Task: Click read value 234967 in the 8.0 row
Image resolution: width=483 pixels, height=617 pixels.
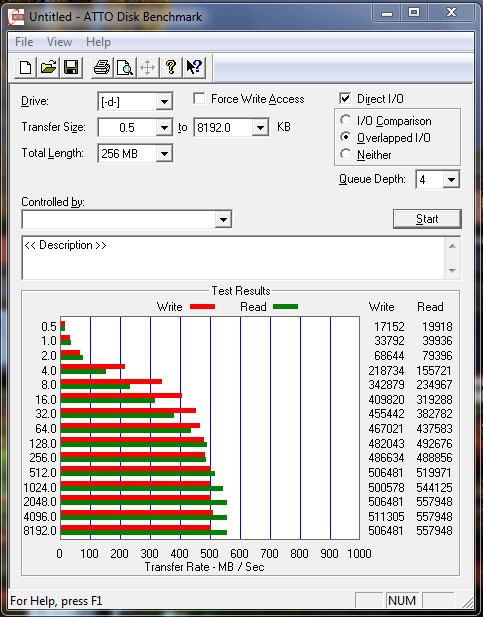Action: (x=434, y=385)
